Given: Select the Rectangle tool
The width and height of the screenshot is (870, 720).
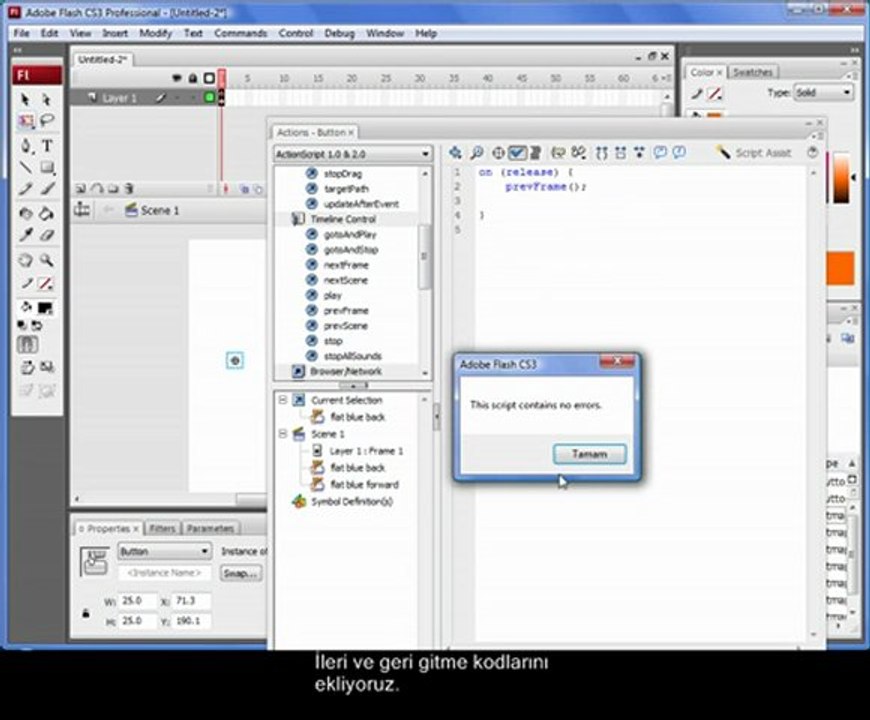Looking at the screenshot, I should pyautogui.click(x=47, y=167).
